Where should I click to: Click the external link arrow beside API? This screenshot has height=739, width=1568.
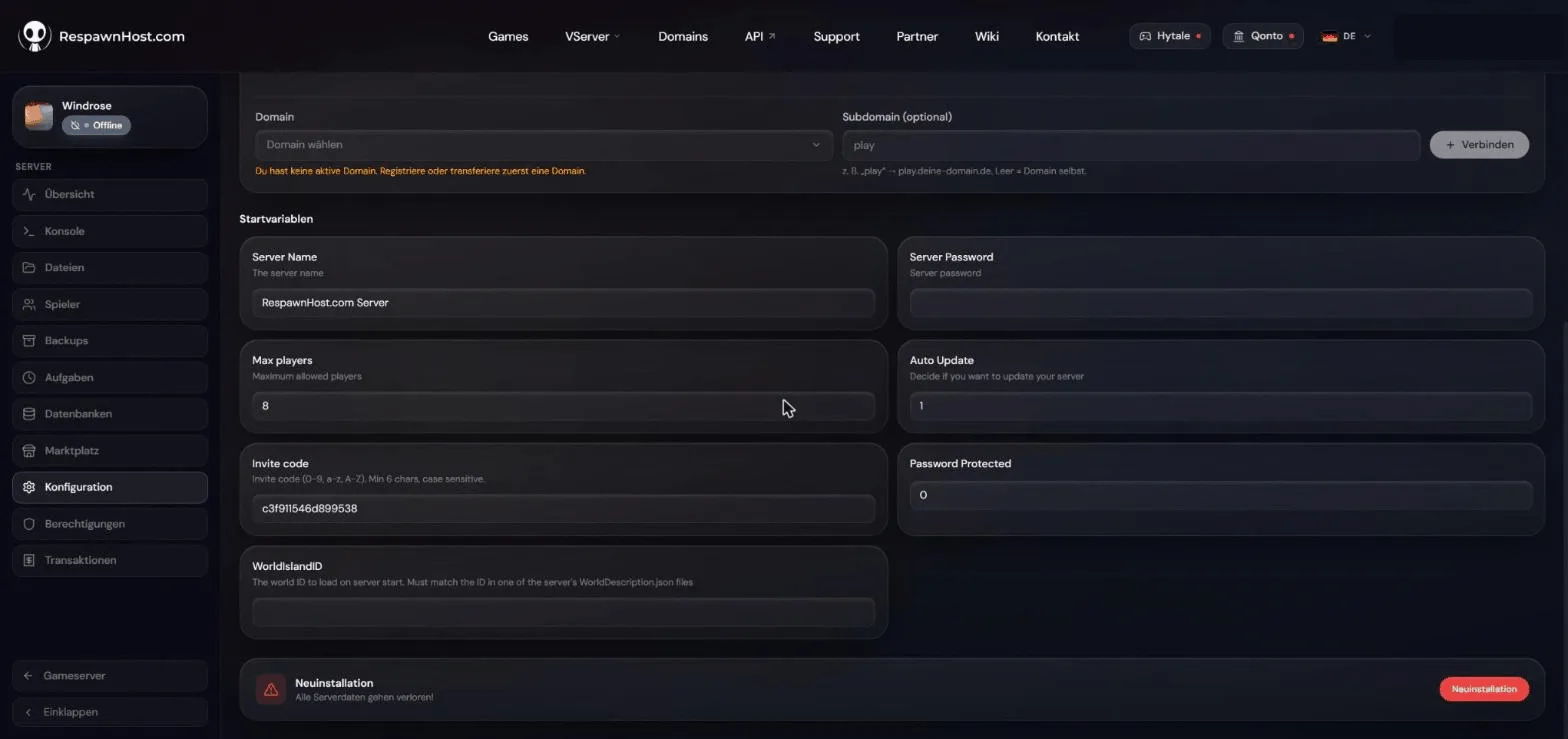[772, 36]
